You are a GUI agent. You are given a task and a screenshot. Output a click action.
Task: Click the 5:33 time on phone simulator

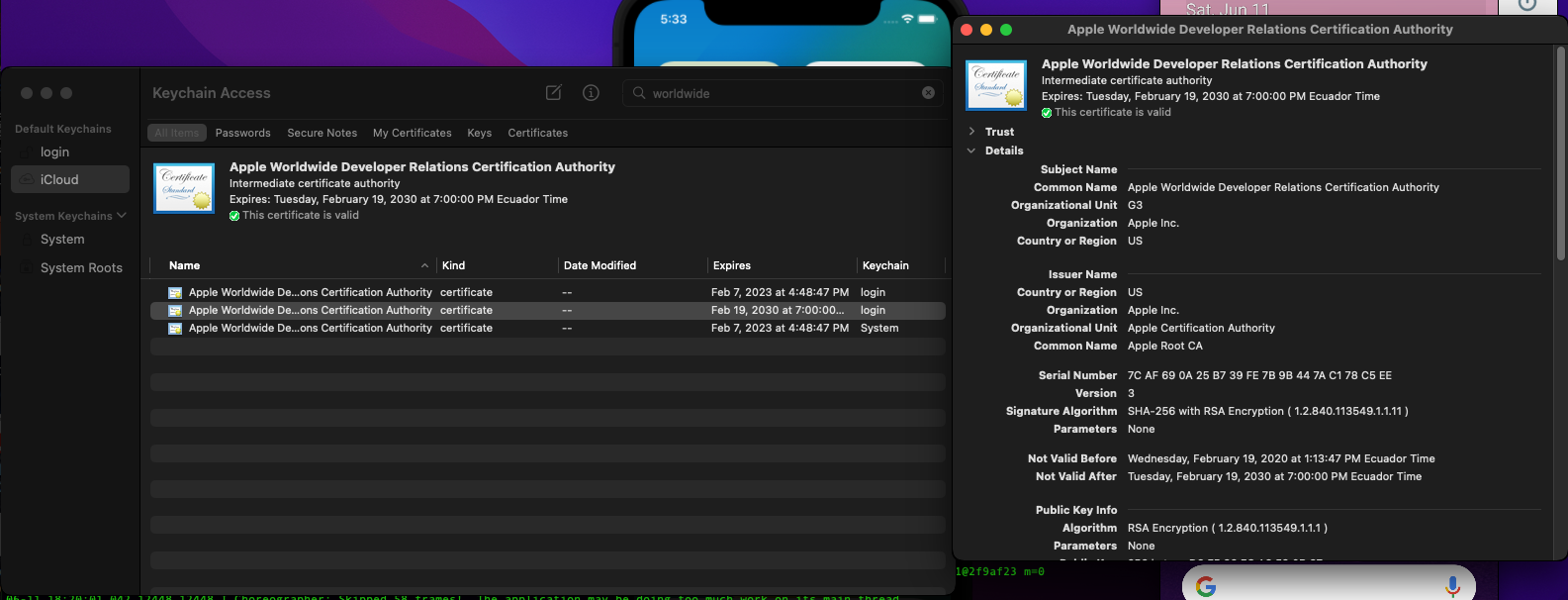674,20
